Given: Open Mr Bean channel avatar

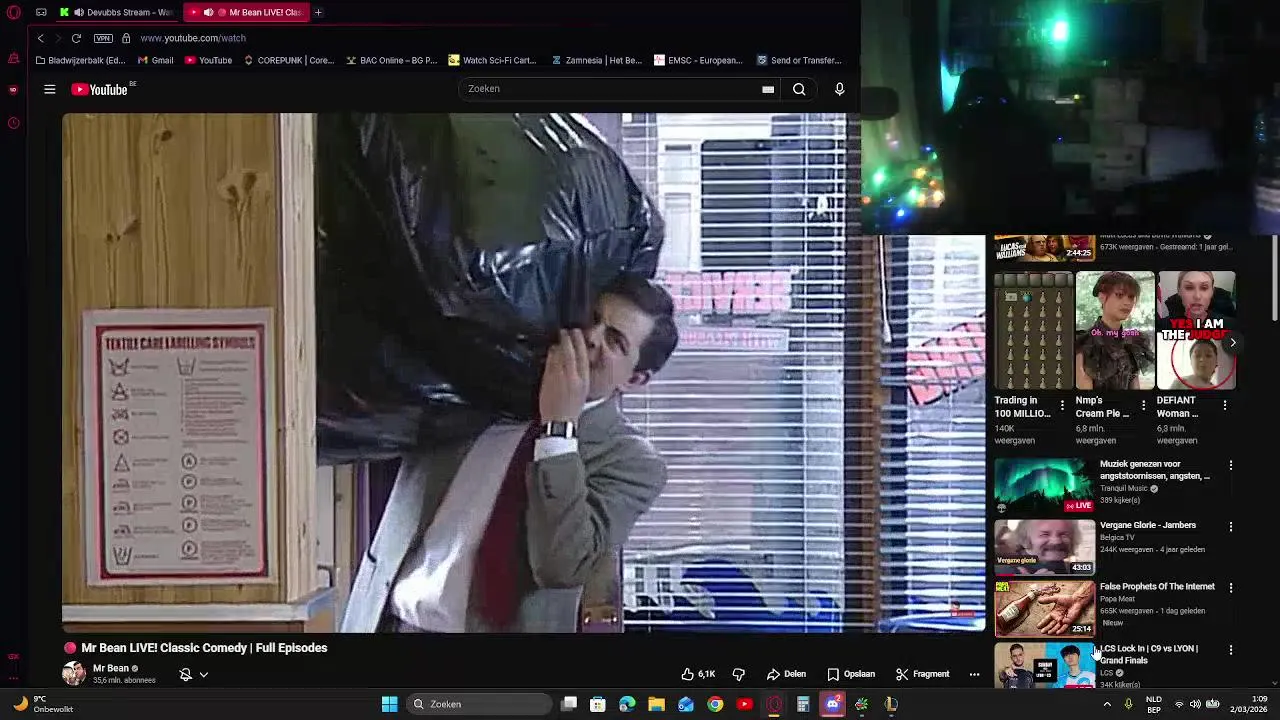Looking at the screenshot, I should 74,673.
